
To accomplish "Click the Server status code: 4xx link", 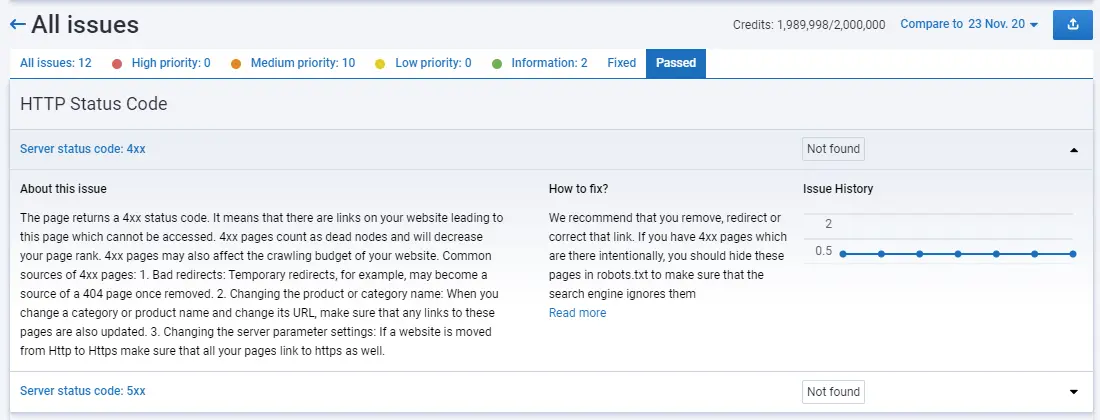I will coord(83,149).
